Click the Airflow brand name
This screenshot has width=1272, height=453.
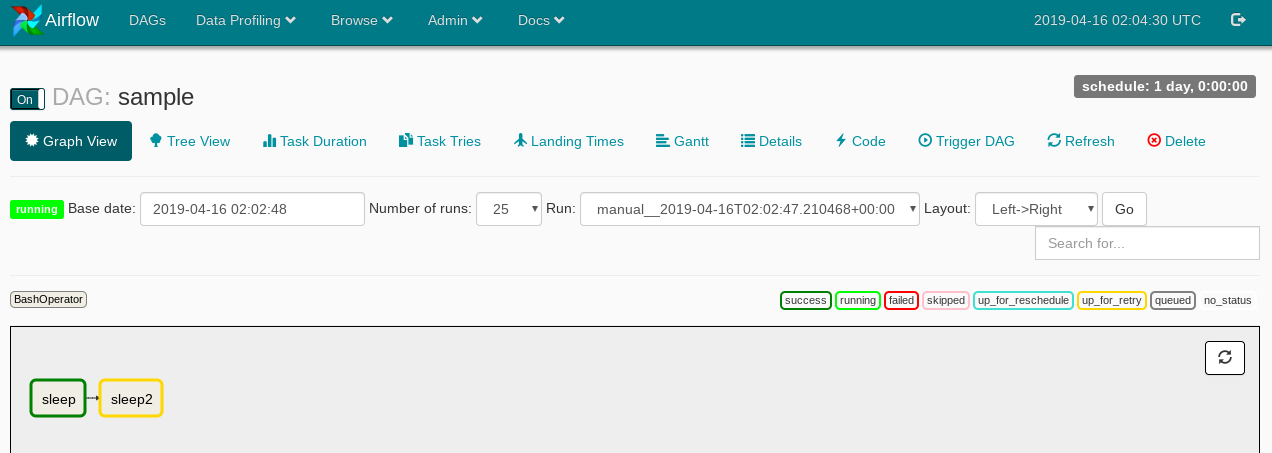point(72,20)
